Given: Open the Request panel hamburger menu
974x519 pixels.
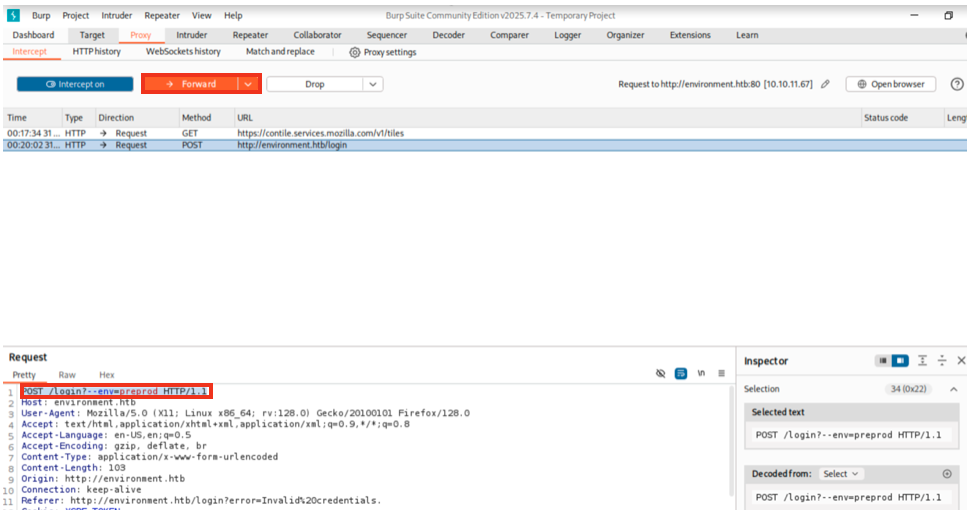Looking at the screenshot, I should point(721,373).
